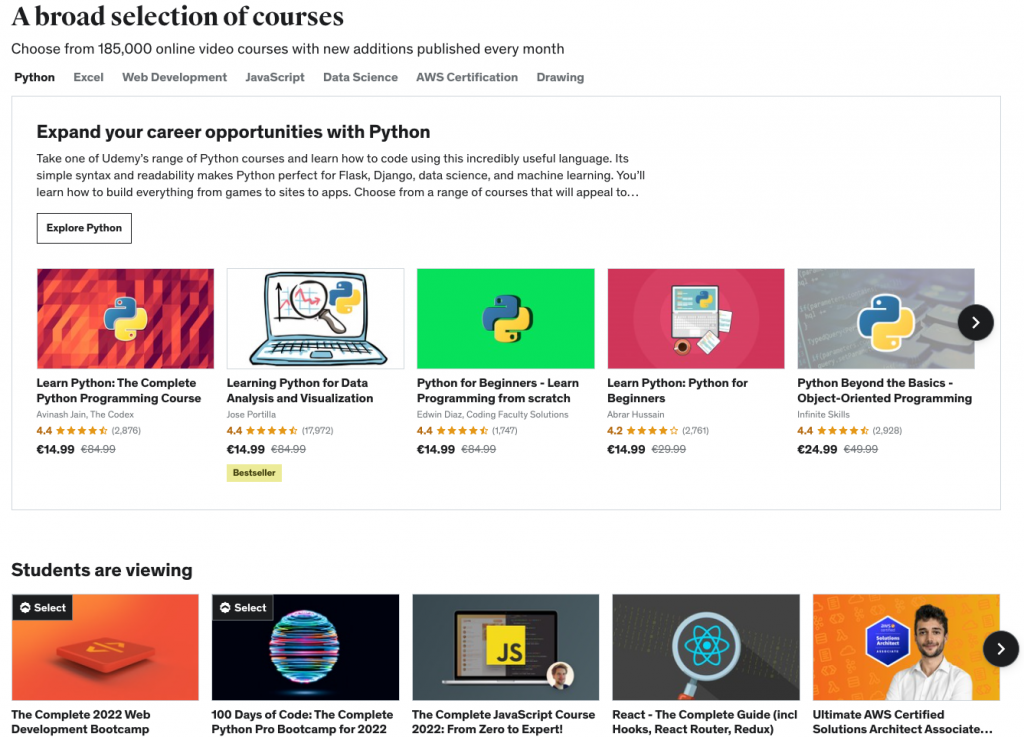This screenshot has height=737, width=1024.
Task: Open The Complete 2022 Web Development Bootcamp title
Action: pos(80,722)
